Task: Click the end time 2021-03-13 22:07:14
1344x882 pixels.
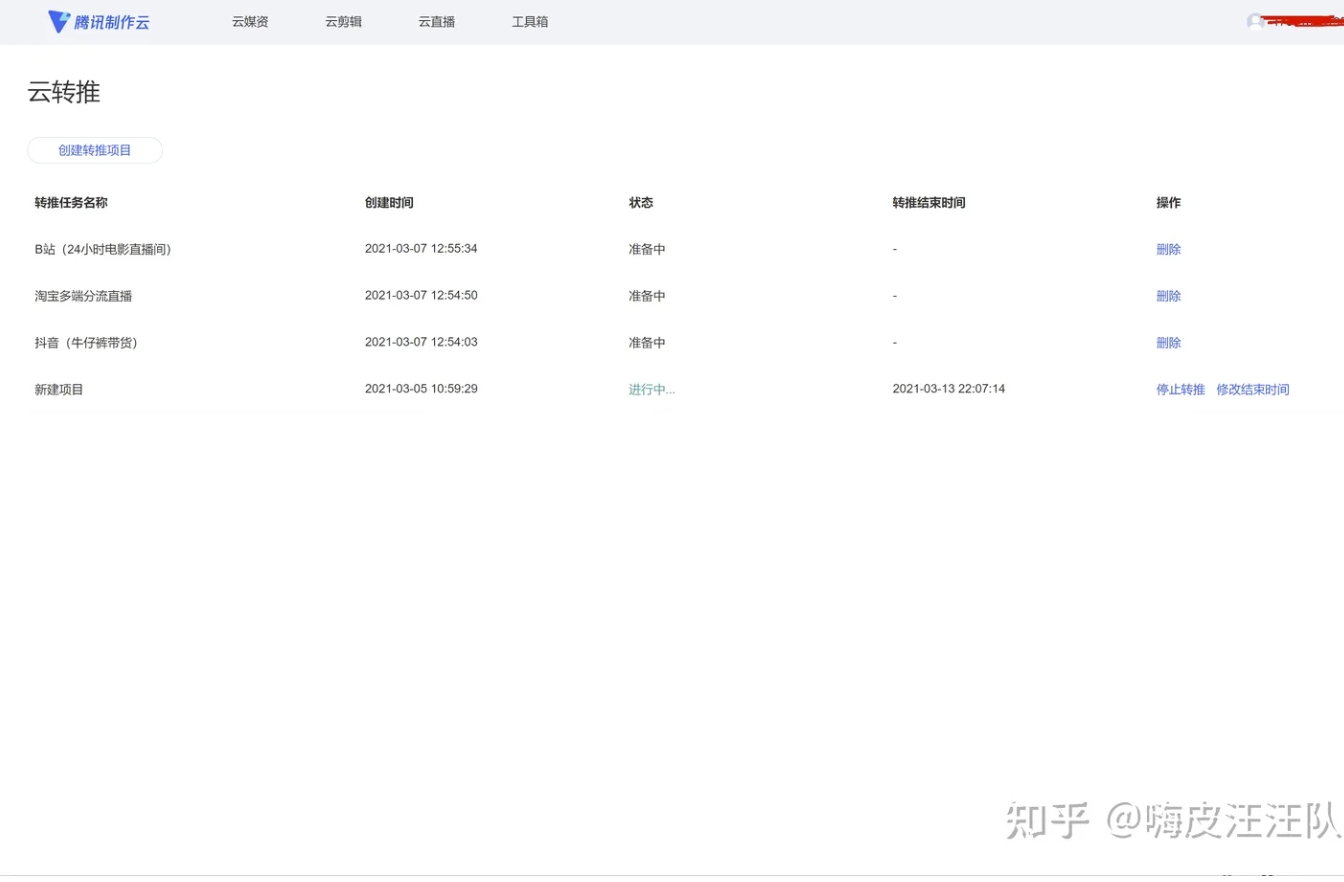Action: coord(948,389)
